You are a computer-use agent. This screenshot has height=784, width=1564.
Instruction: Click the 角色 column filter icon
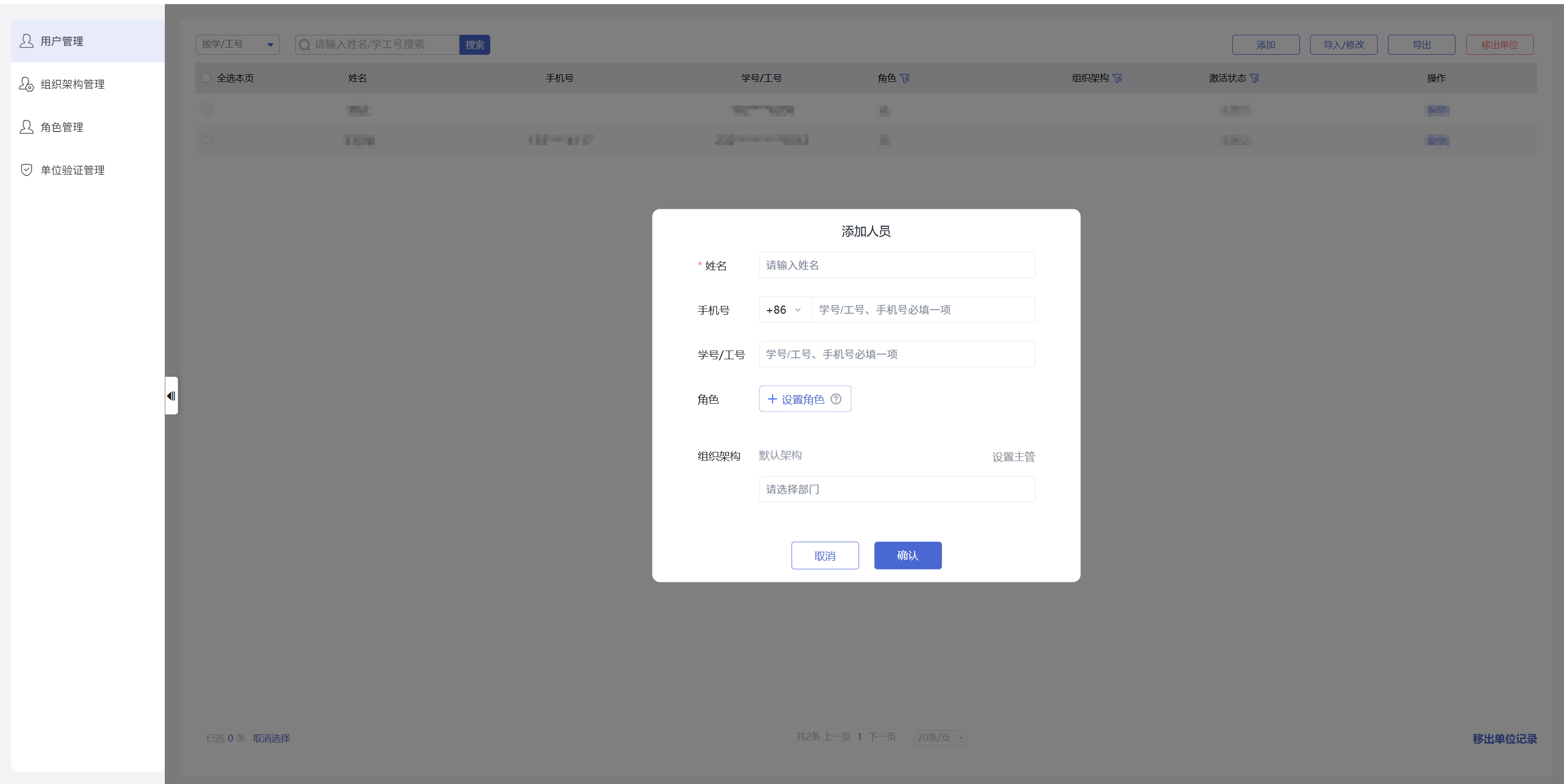pos(905,78)
